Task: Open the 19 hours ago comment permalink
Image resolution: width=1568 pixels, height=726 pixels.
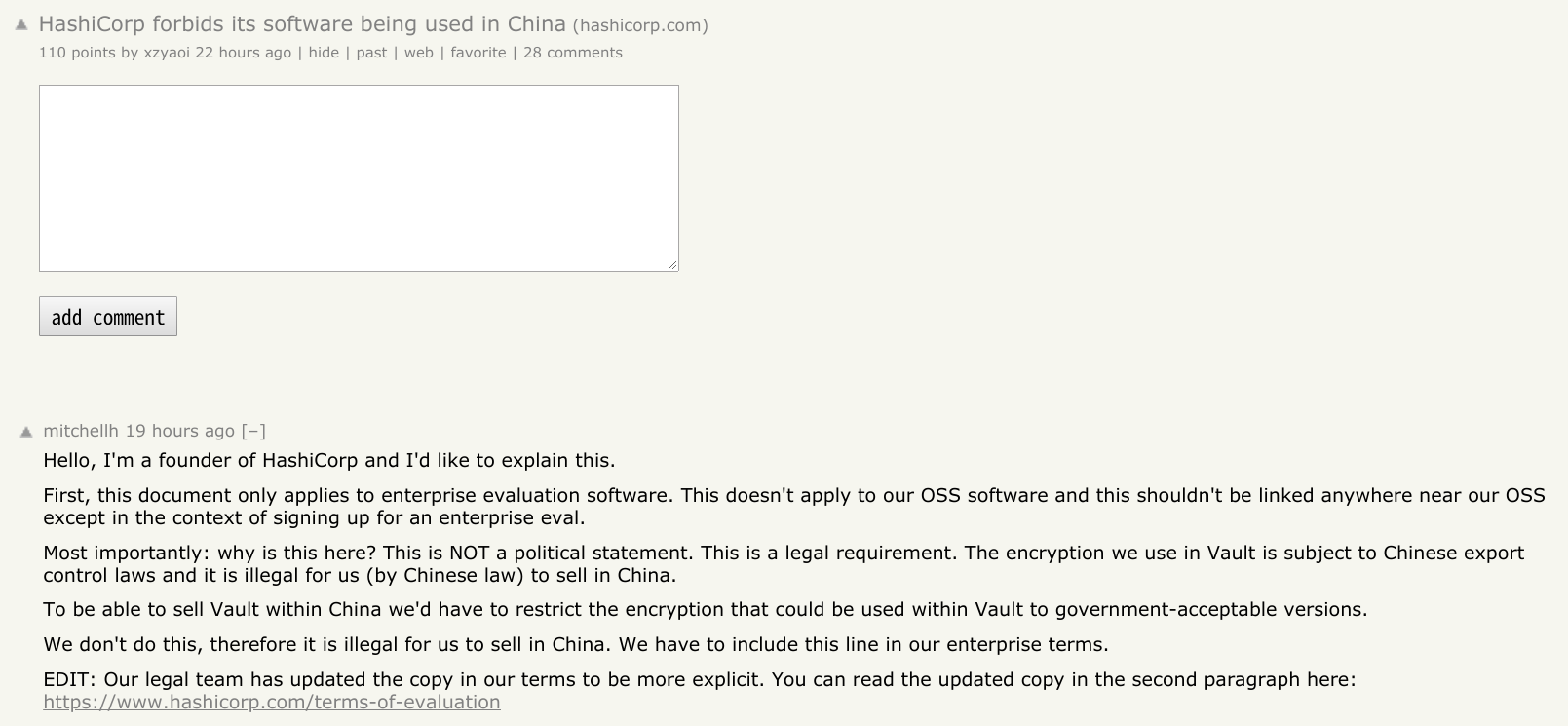Action: 180,431
